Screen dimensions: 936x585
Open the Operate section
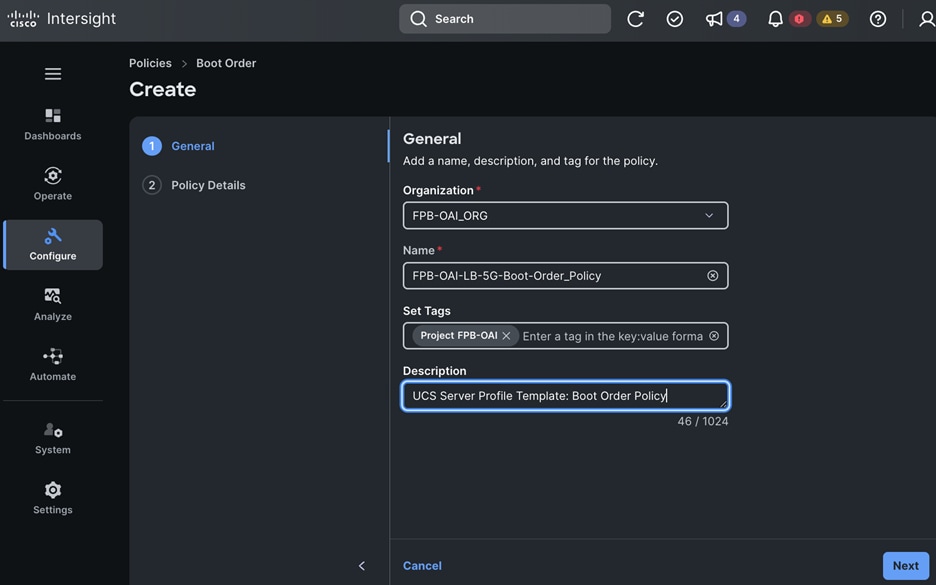[53, 184]
